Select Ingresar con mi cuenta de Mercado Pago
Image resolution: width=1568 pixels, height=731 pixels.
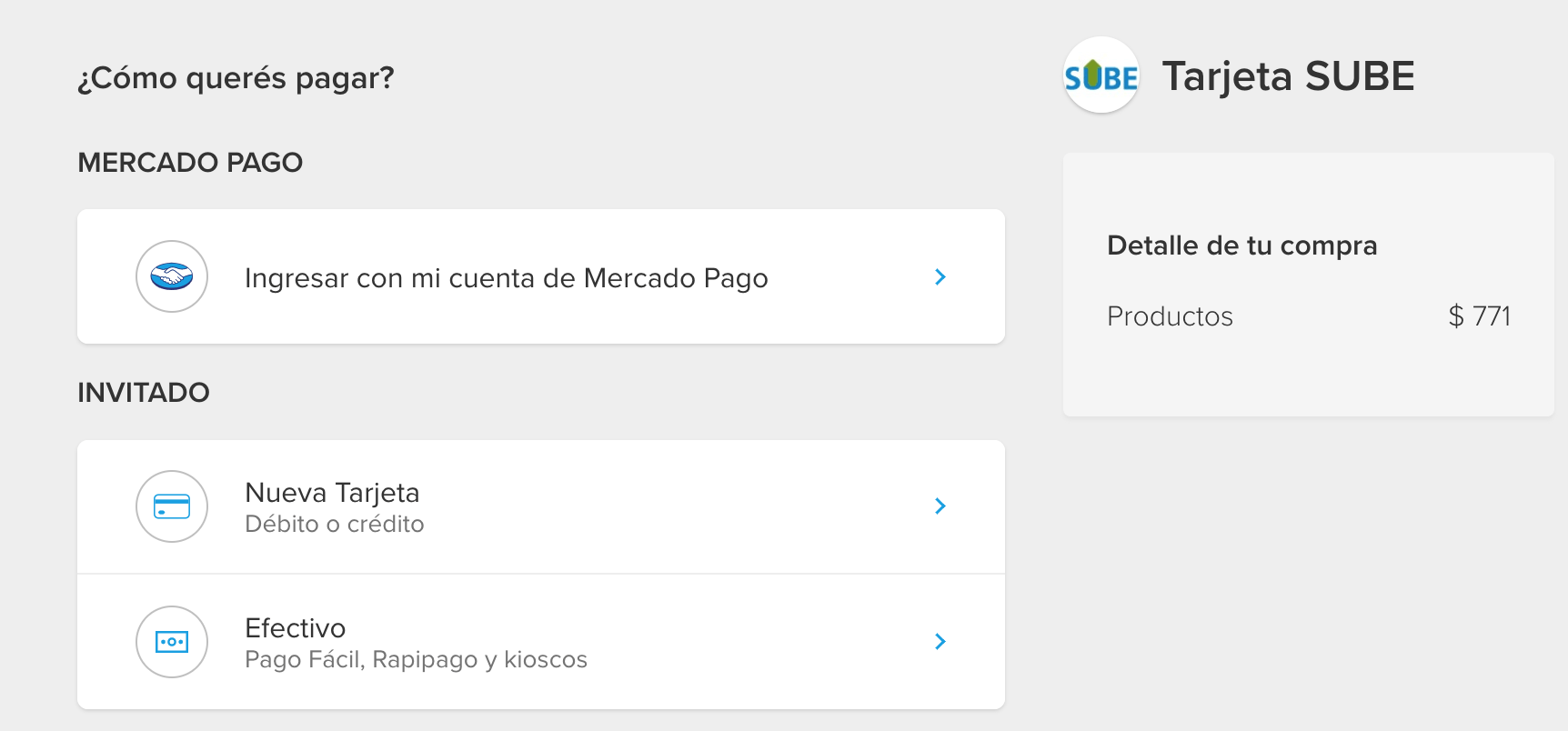541,276
